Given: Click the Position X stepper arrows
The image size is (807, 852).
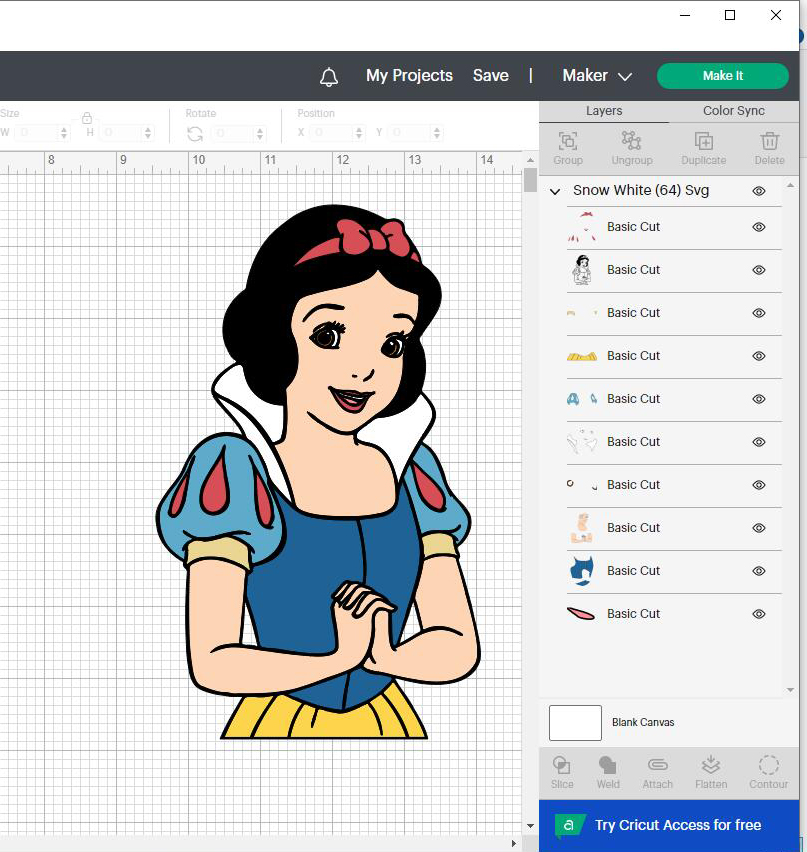Looking at the screenshot, I should coord(358,133).
